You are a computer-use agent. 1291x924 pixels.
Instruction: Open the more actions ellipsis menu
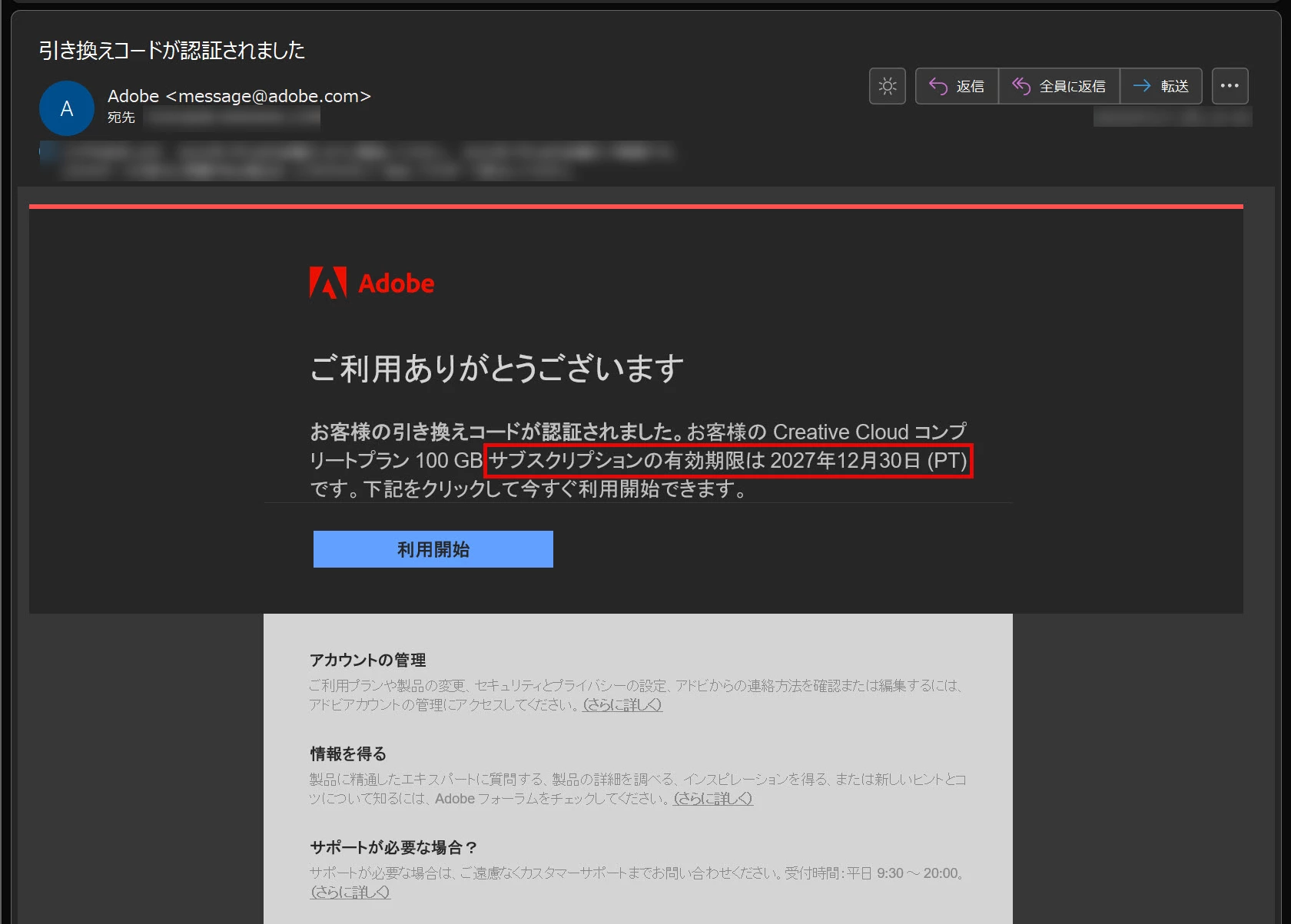pyautogui.click(x=1230, y=86)
